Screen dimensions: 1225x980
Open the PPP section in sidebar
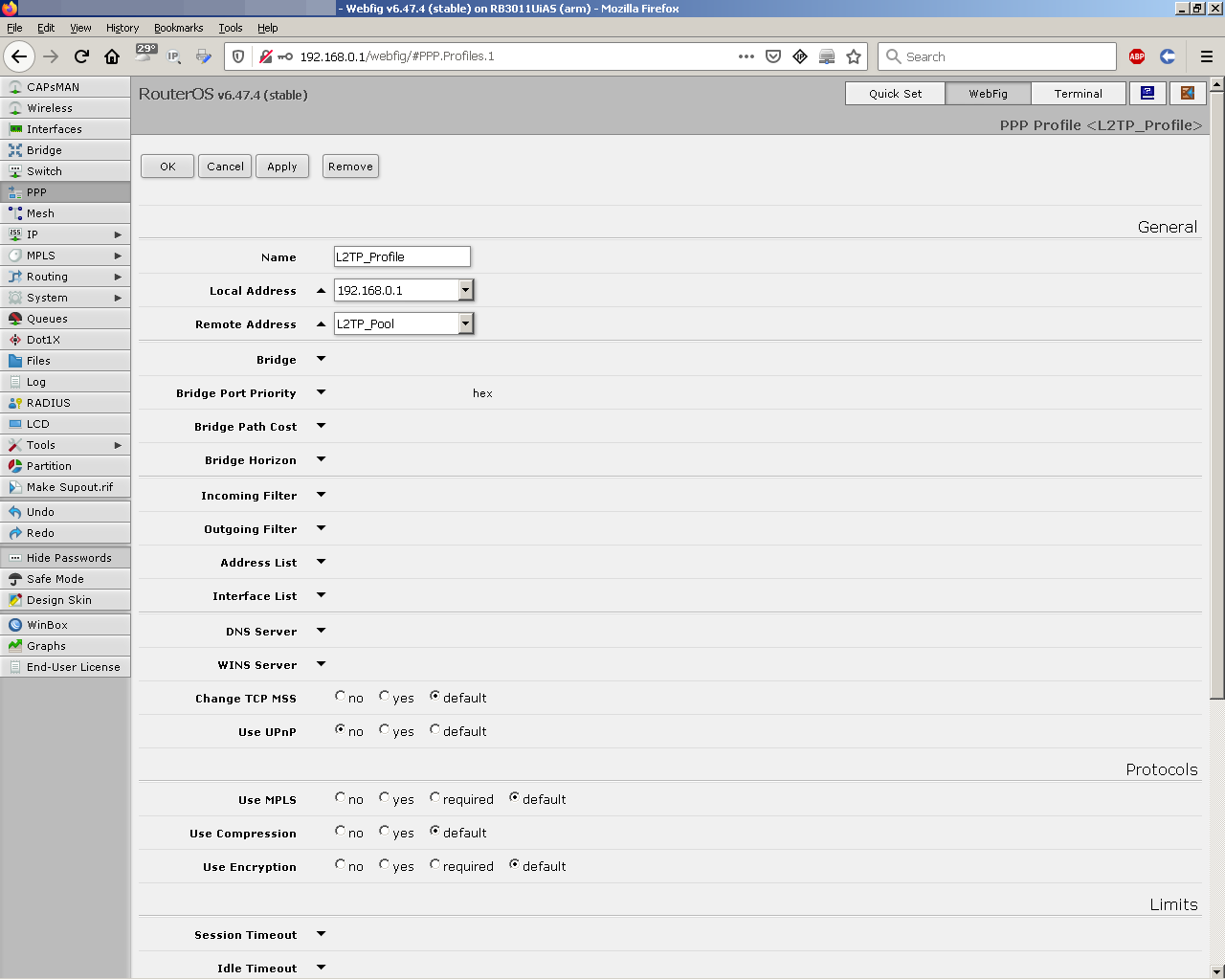coord(65,192)
